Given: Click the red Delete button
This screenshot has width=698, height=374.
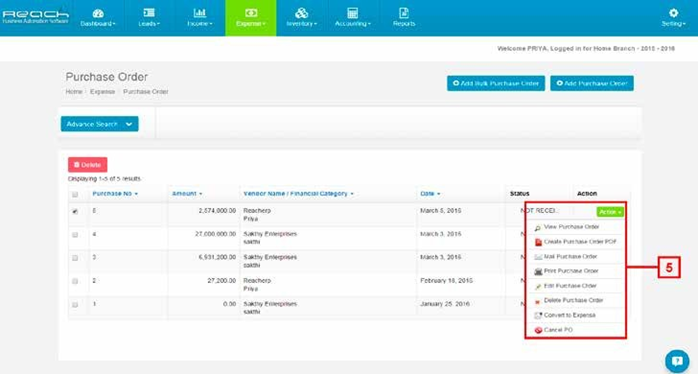Looking at the screenshot, I should (87, 165).
